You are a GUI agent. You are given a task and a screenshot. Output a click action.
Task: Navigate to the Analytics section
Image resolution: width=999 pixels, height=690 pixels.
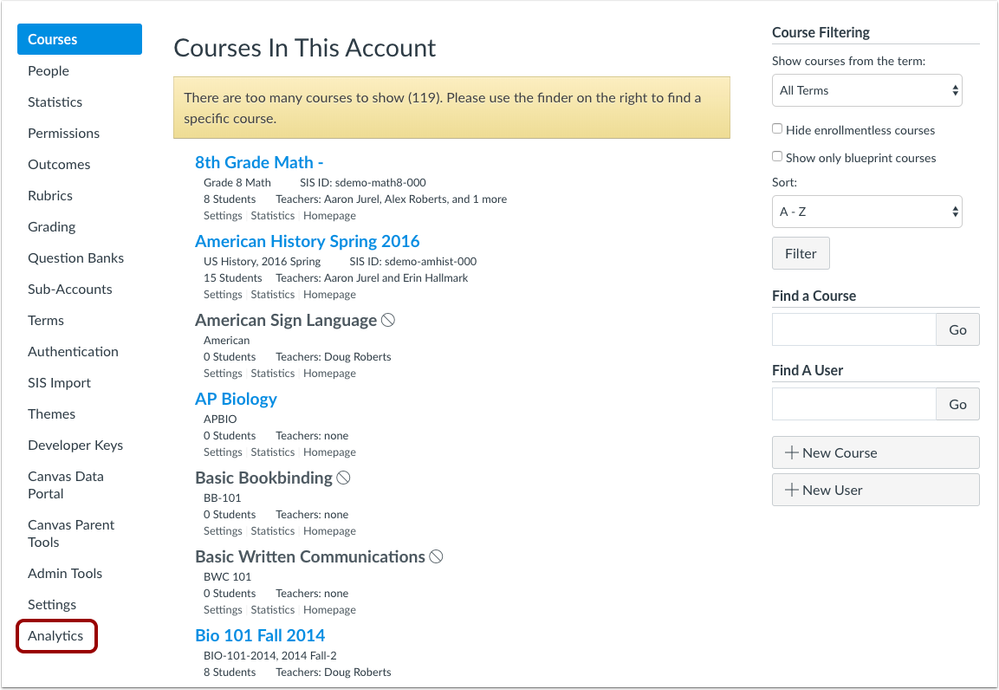pyautogui.click(x=56, y=636)
